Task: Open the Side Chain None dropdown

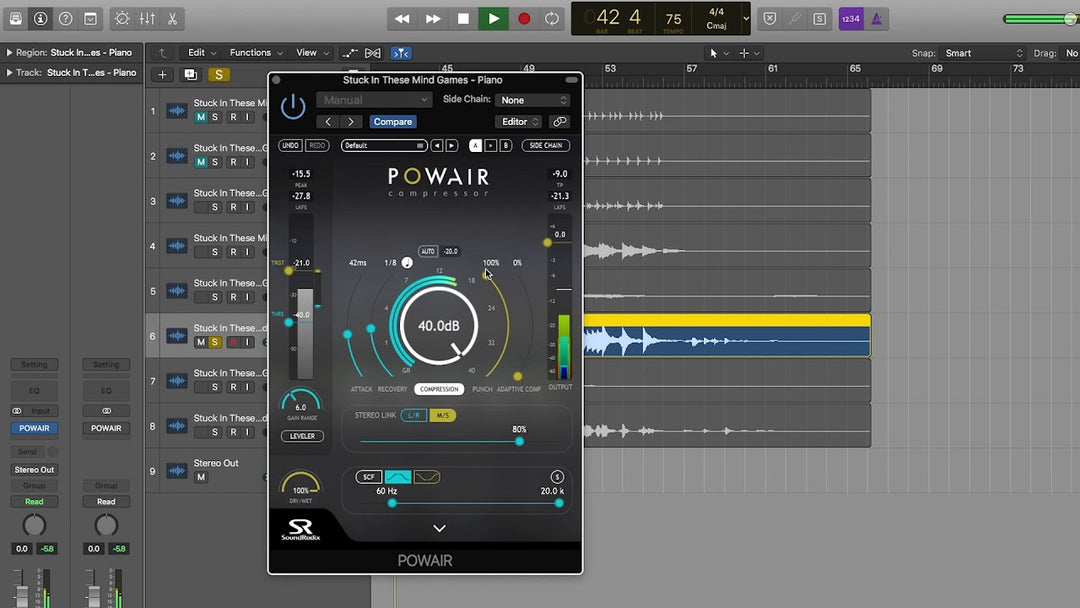Action: (533, 100)
